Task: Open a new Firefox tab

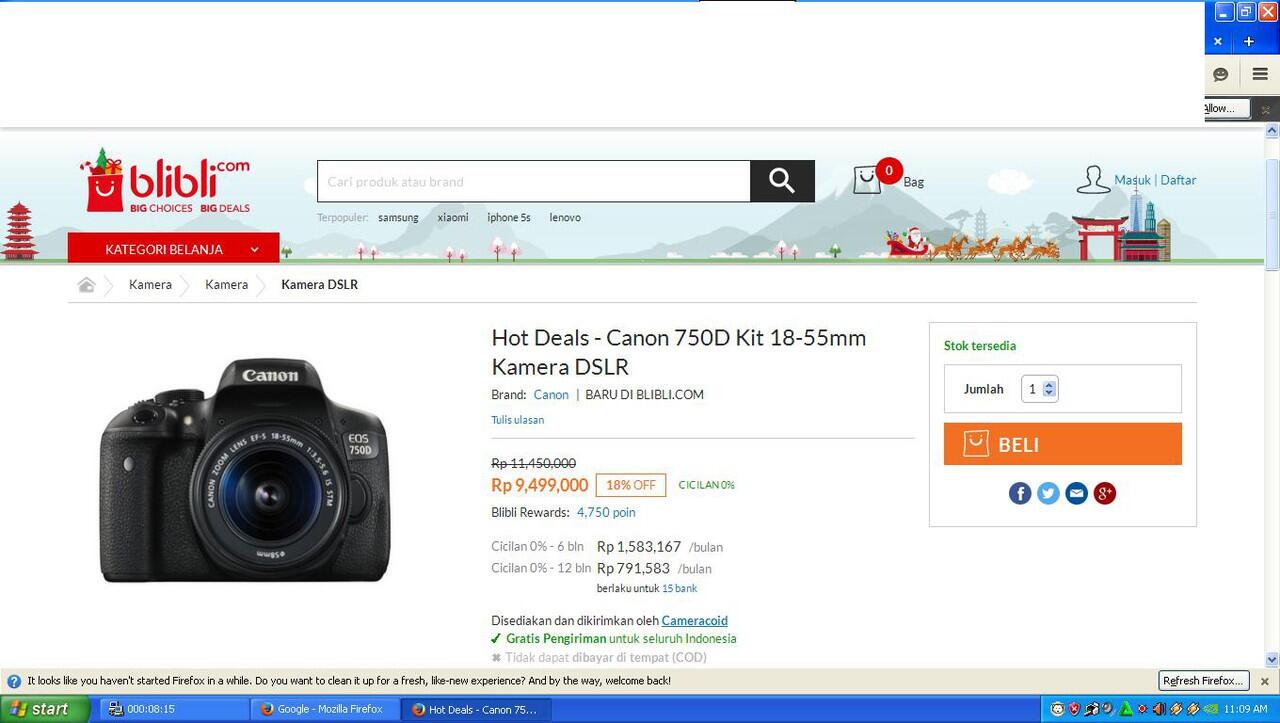Action: [x=1248, y=41]
